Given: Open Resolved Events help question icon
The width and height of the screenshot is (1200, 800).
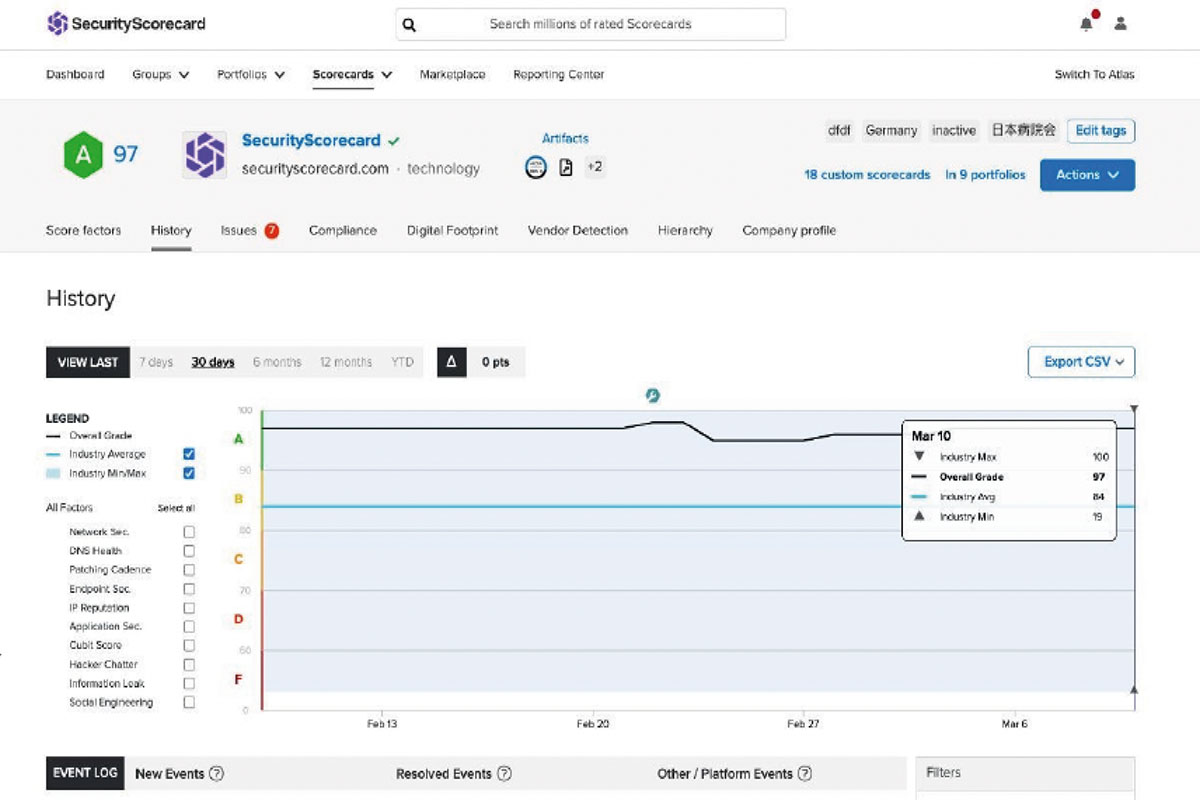Looking at the screenshot, I should pyautogui.click(x=504, y=773).
